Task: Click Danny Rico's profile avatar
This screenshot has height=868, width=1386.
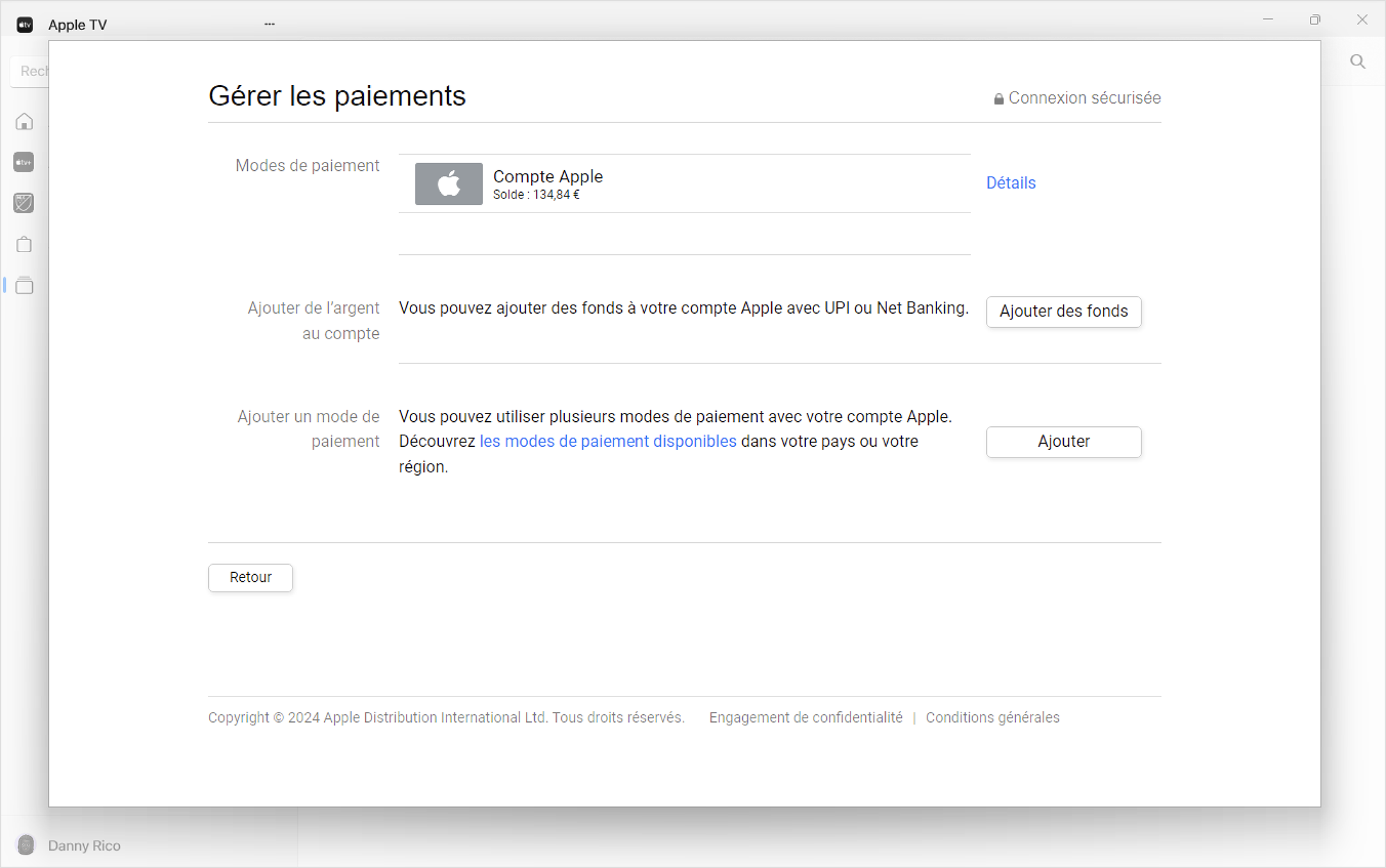Action: coord(26,845)
